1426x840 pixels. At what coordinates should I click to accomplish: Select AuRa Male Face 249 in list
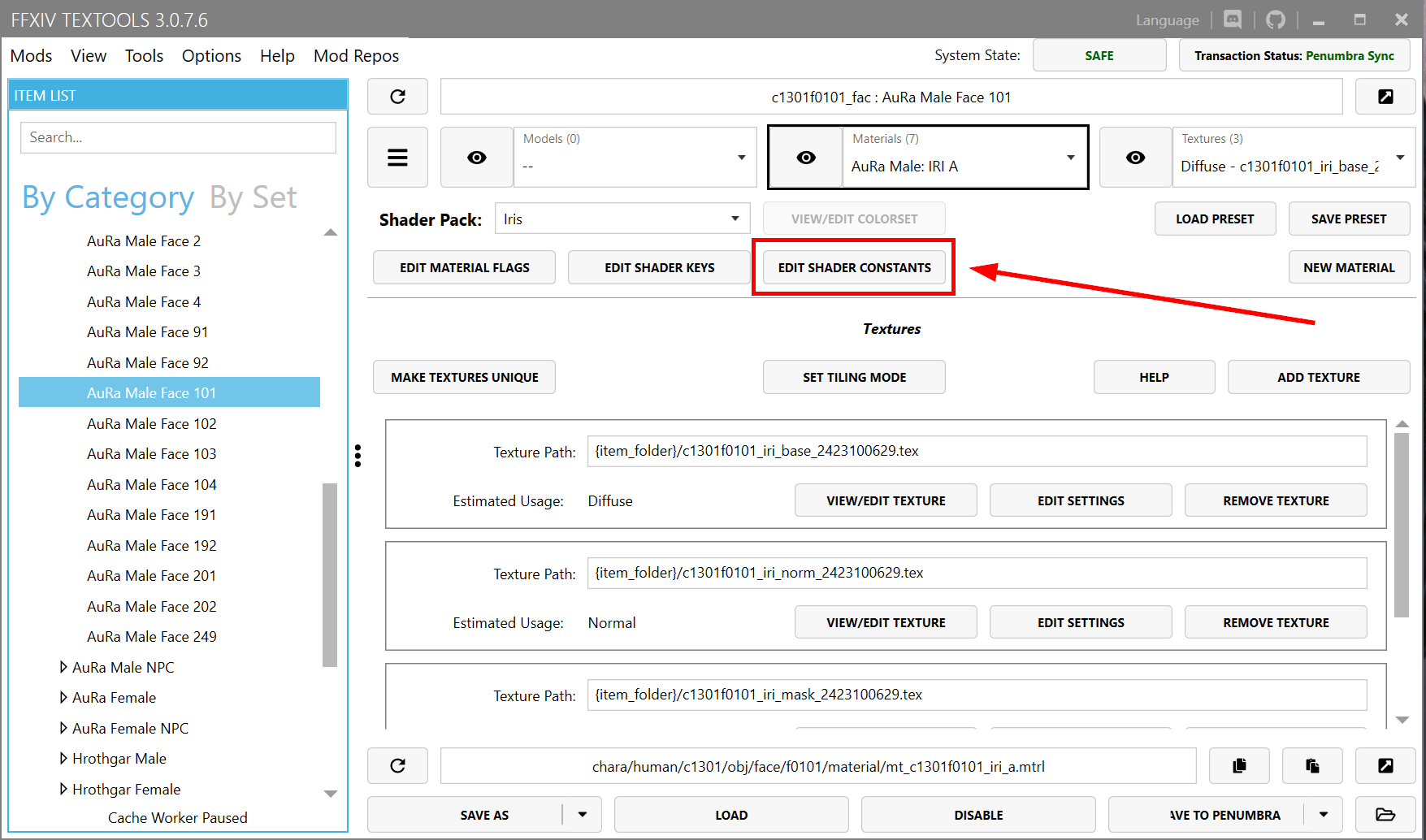coord(169,636)
